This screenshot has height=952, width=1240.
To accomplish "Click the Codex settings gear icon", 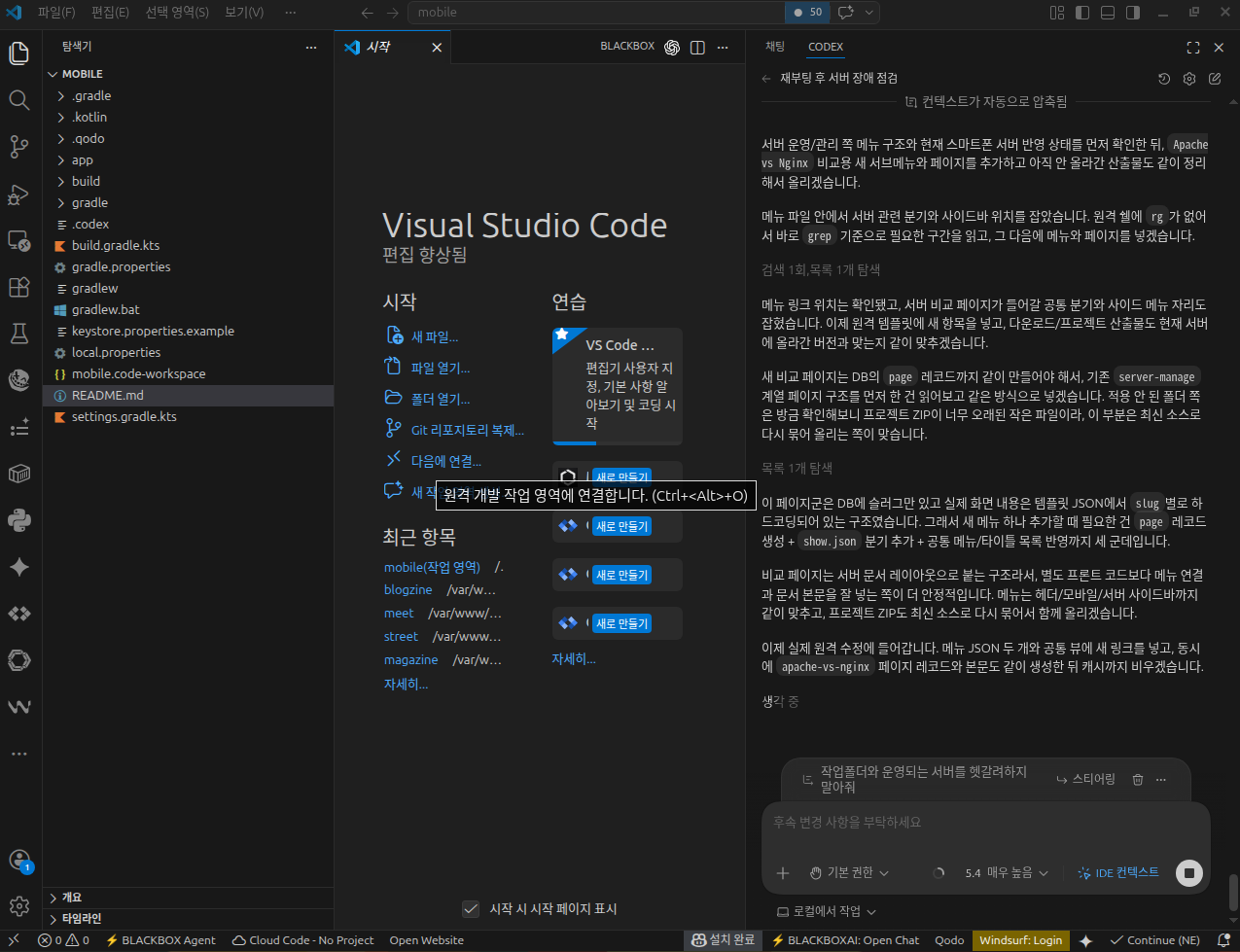I will click(1188, 79).
